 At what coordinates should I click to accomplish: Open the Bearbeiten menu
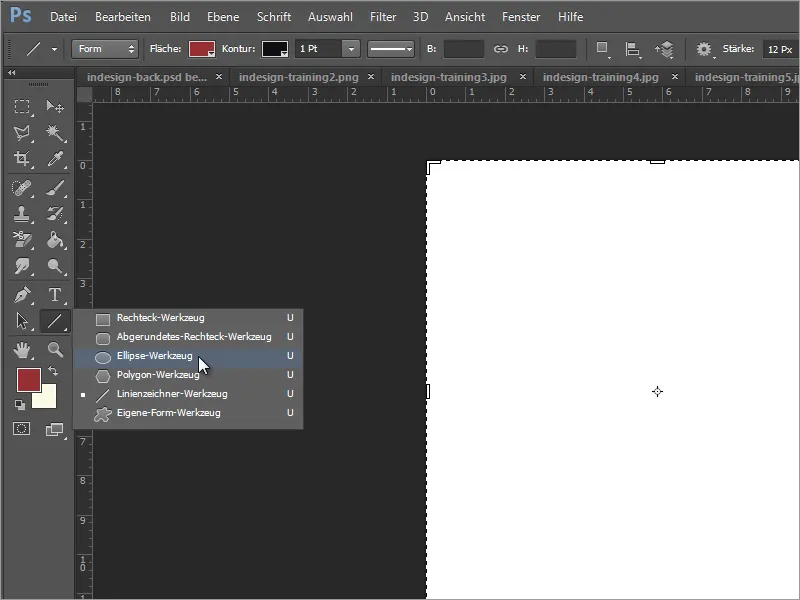point(123,17)
